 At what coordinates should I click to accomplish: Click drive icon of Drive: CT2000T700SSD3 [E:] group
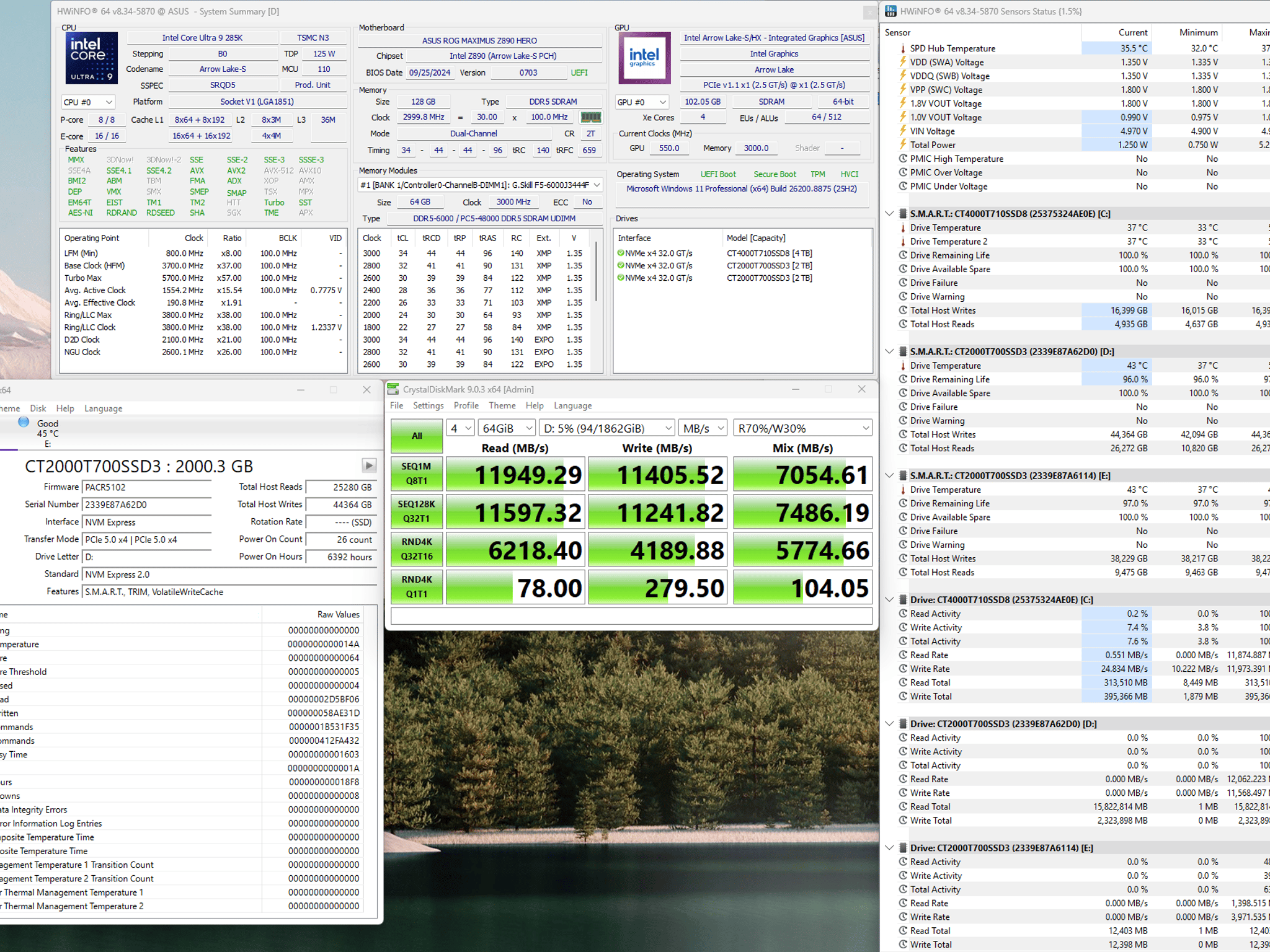pos(903,847)
